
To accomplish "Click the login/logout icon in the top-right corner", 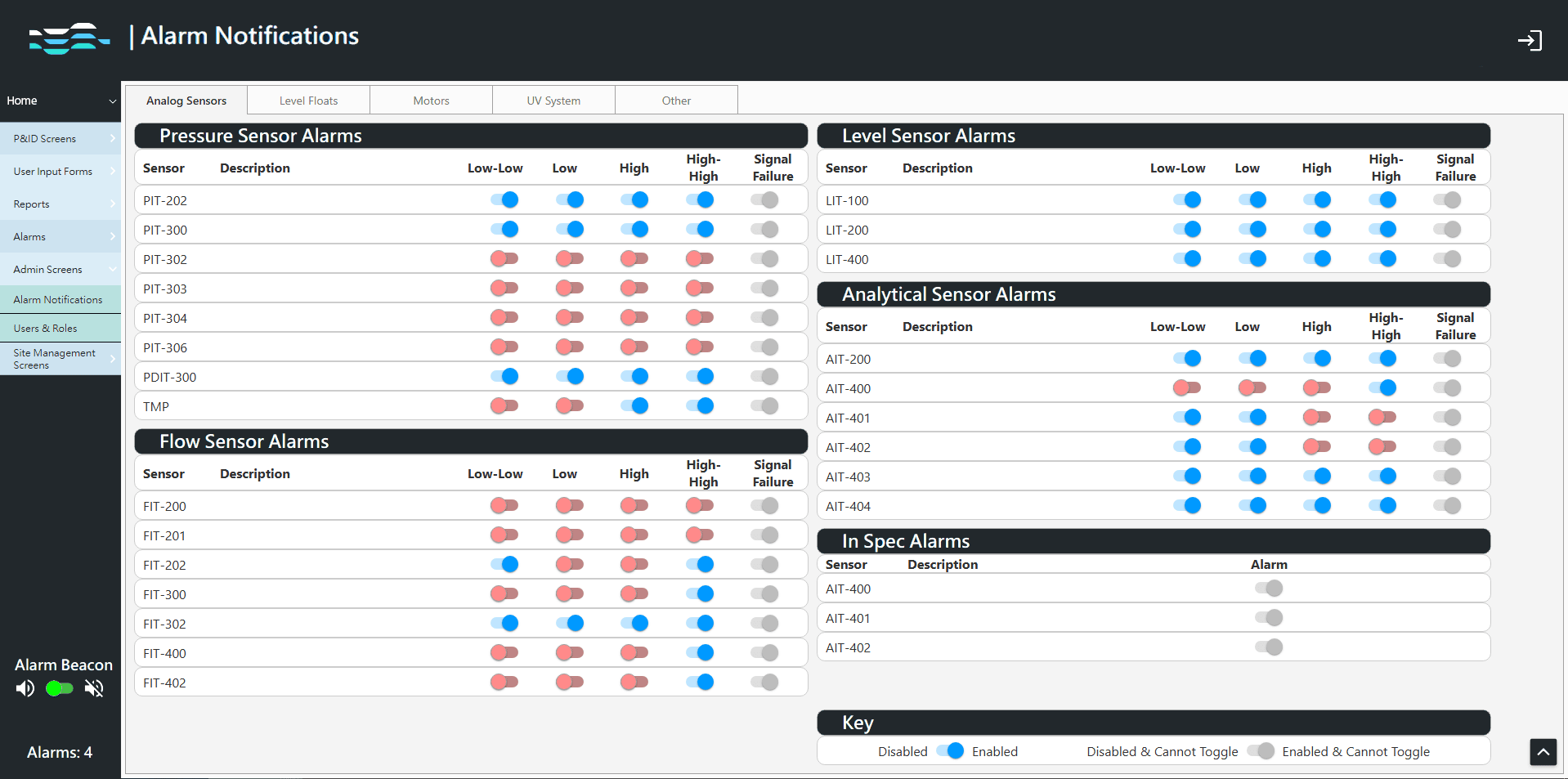I will pyautogui.click(x=1530, y=39).
